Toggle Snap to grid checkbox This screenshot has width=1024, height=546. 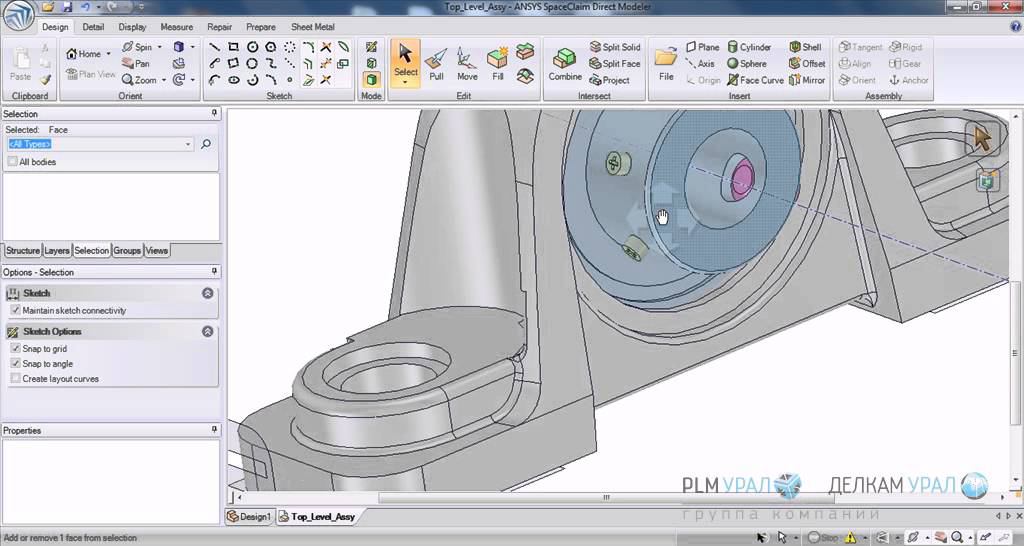[x=16, y=348]
